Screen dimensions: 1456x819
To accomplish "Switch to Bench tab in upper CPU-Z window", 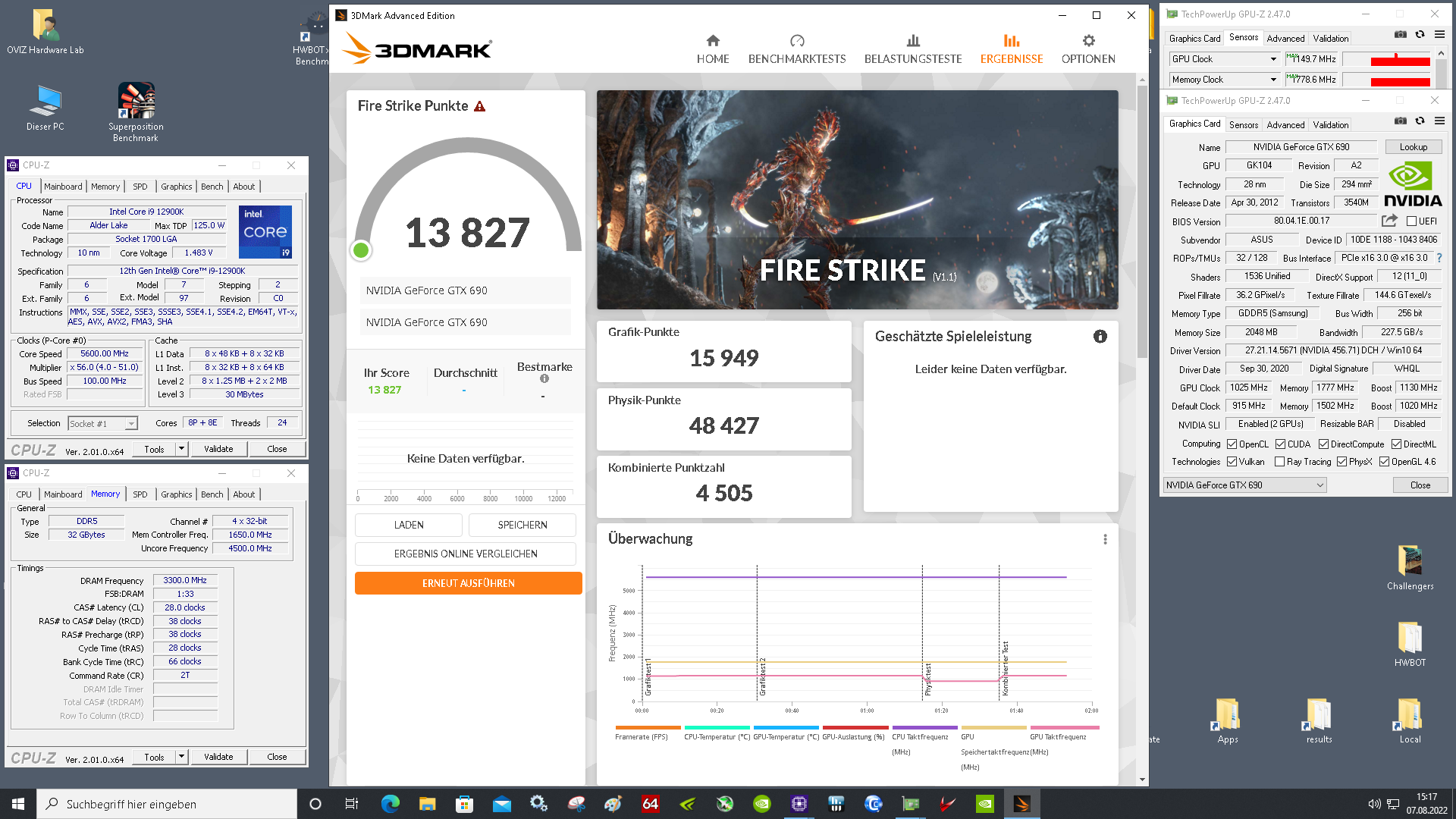I will pos(212,187).
